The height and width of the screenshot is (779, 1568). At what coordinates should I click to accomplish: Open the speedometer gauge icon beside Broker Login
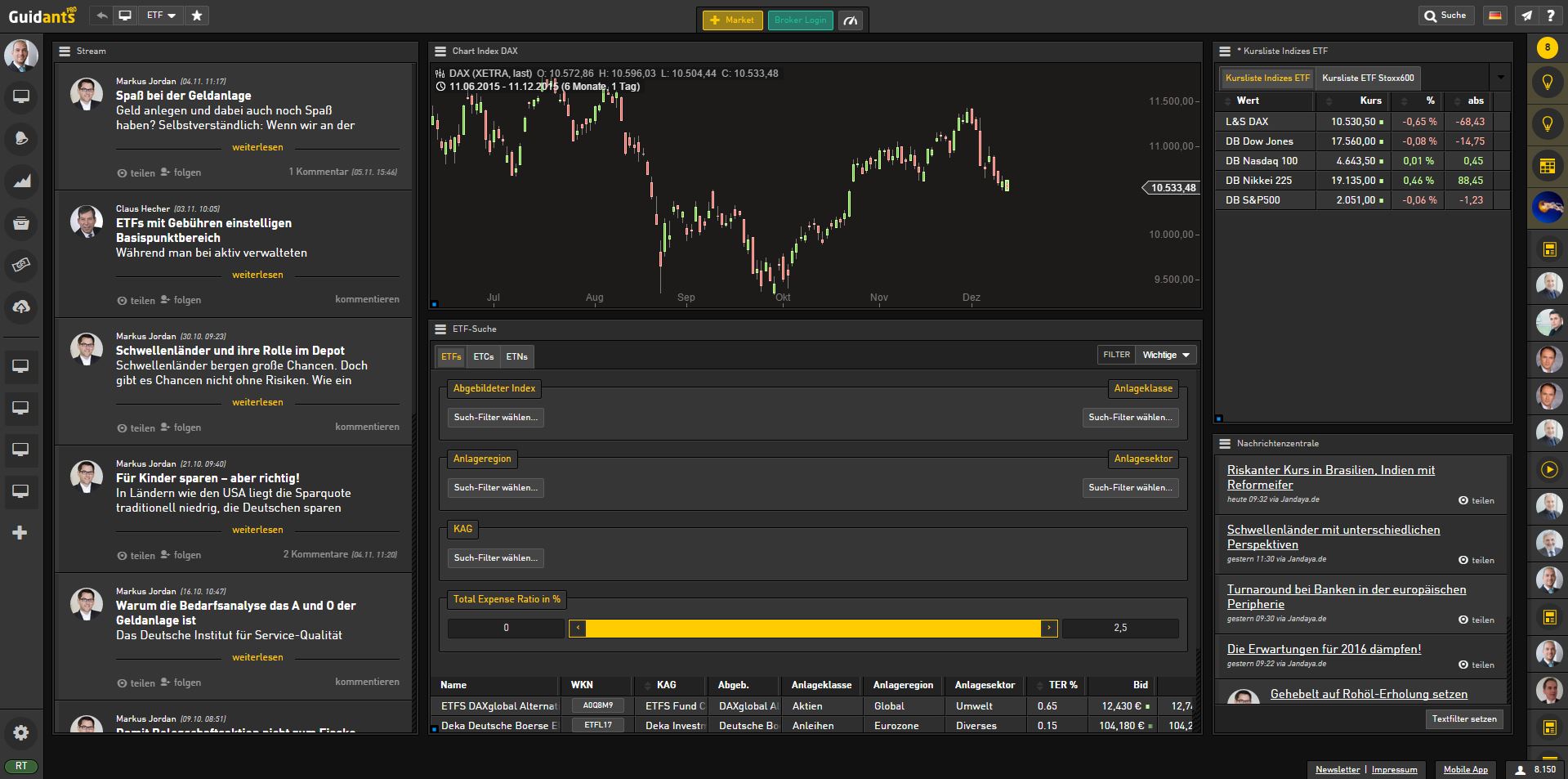851,20
